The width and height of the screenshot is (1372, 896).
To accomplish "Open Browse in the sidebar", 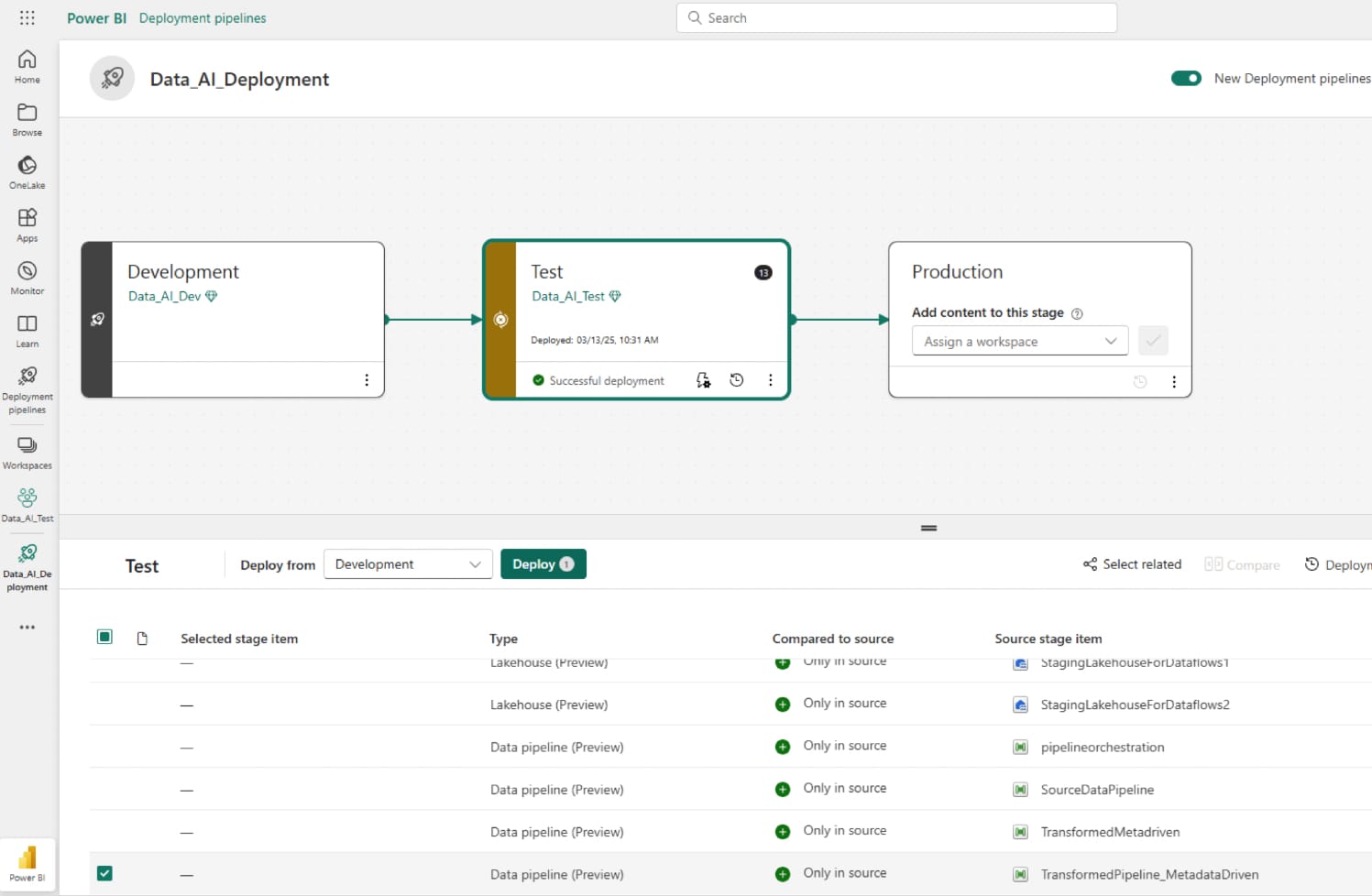I will [x=27, y=120].
